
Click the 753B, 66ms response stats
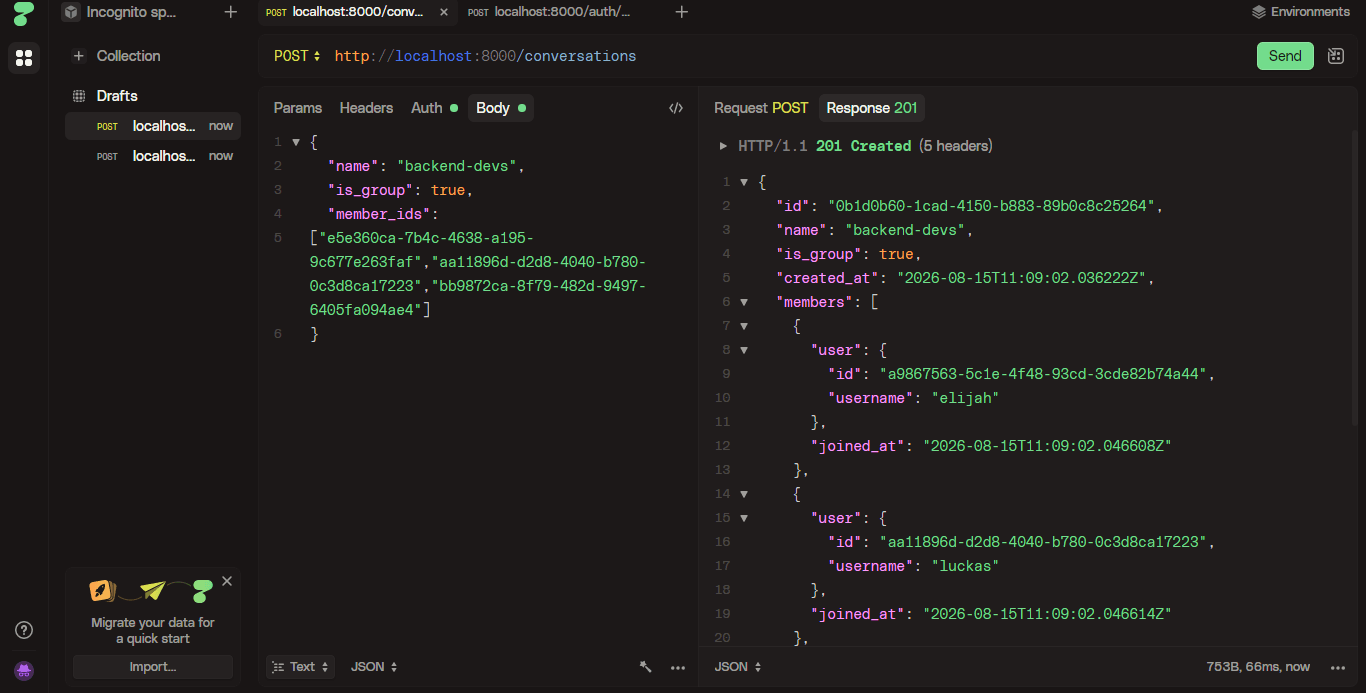[1258, 667]
